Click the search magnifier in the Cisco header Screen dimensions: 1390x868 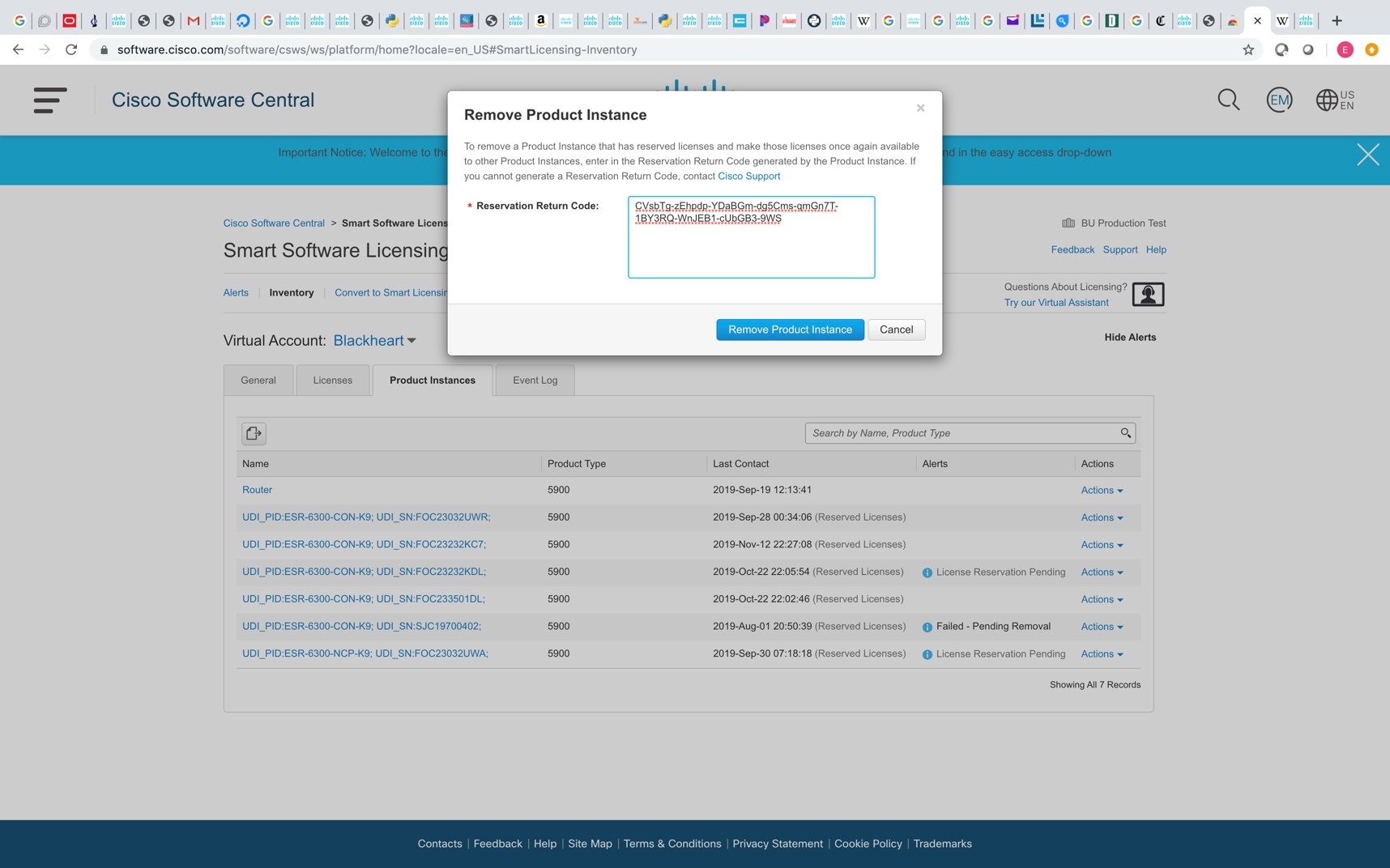tap(1228, 100)
